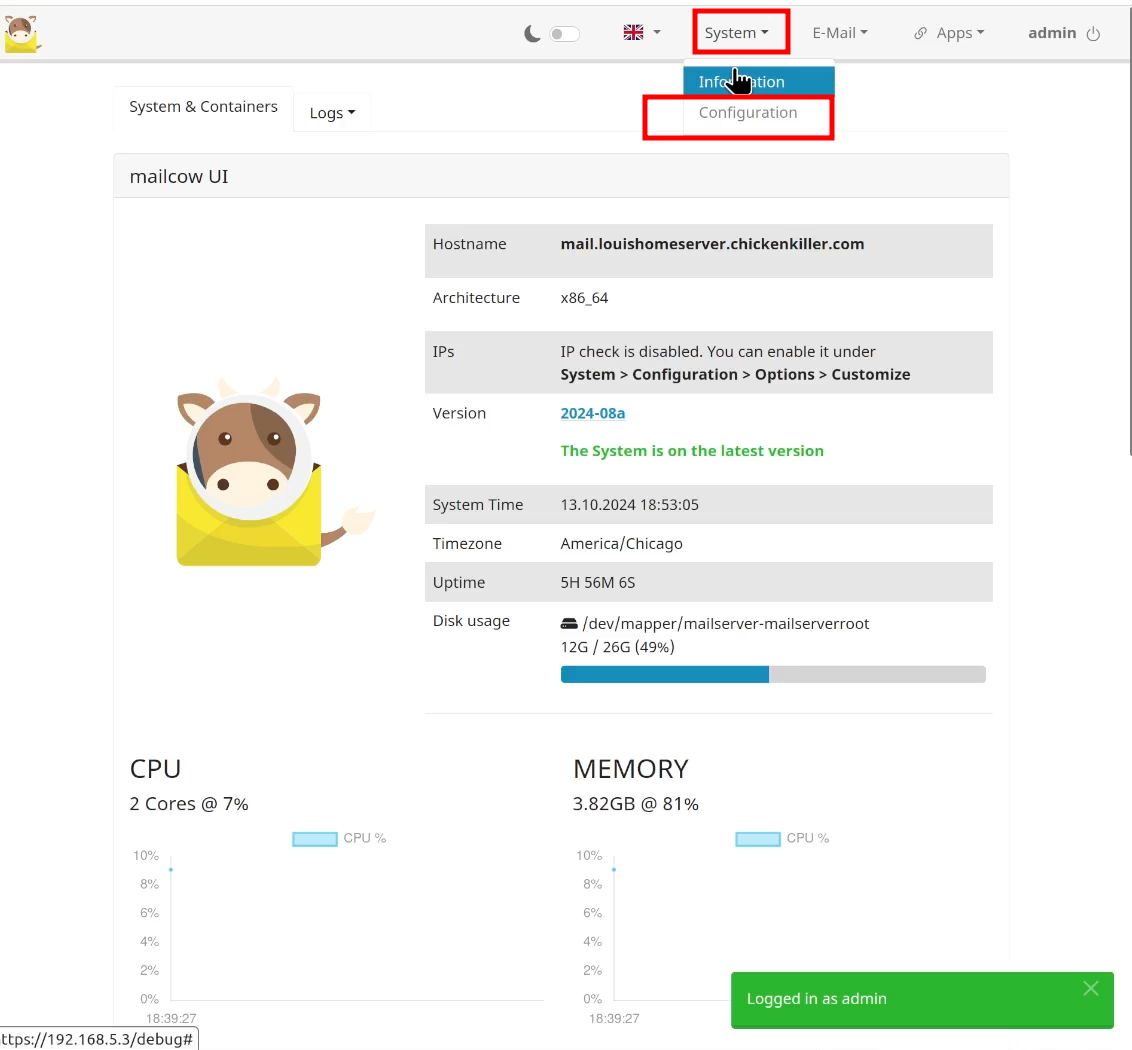
Task: Click the admin user label
Action: (x=1052, y=33)
